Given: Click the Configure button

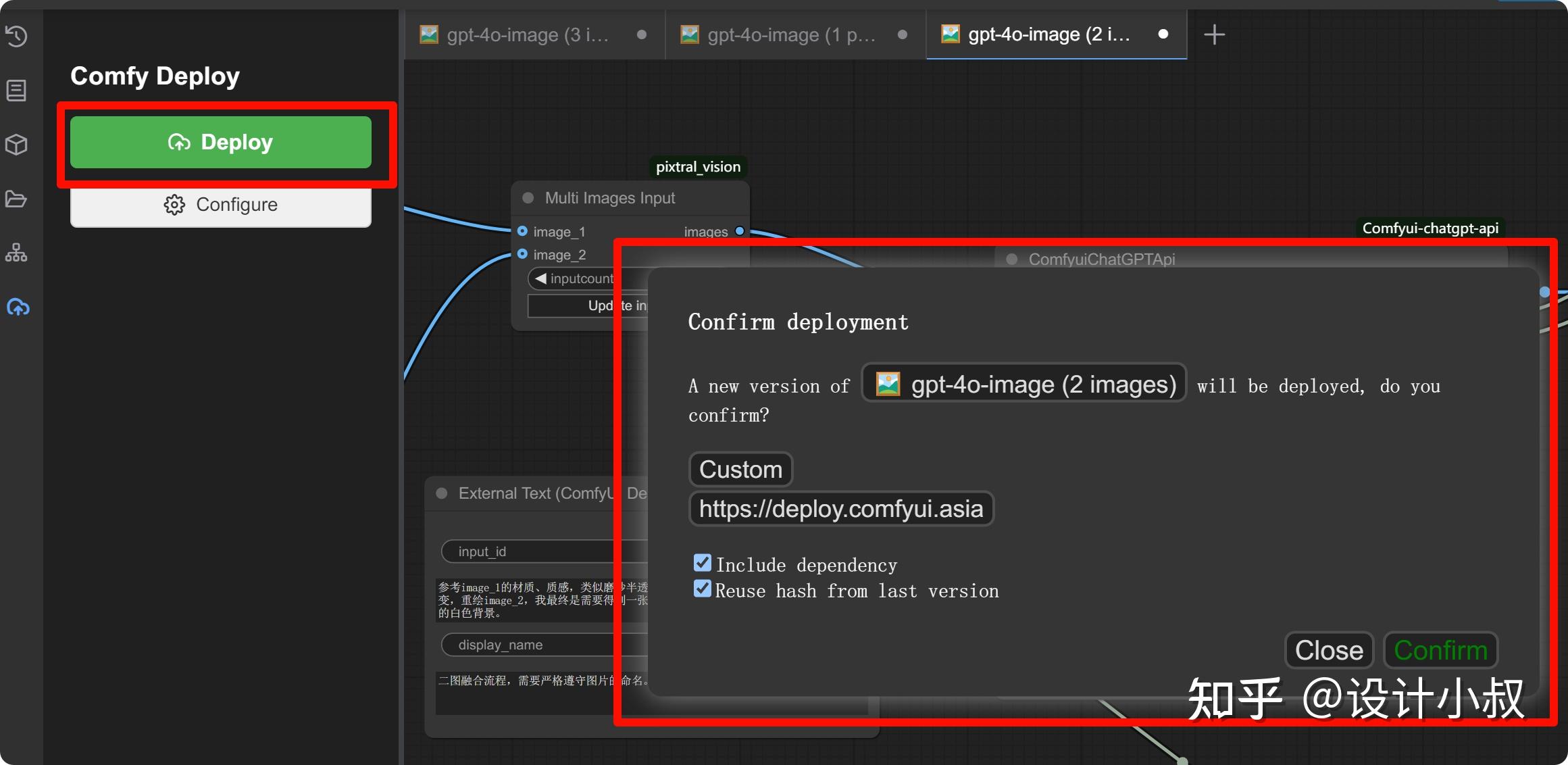Looking at the screenshot, I should click(x=221, y=205).
